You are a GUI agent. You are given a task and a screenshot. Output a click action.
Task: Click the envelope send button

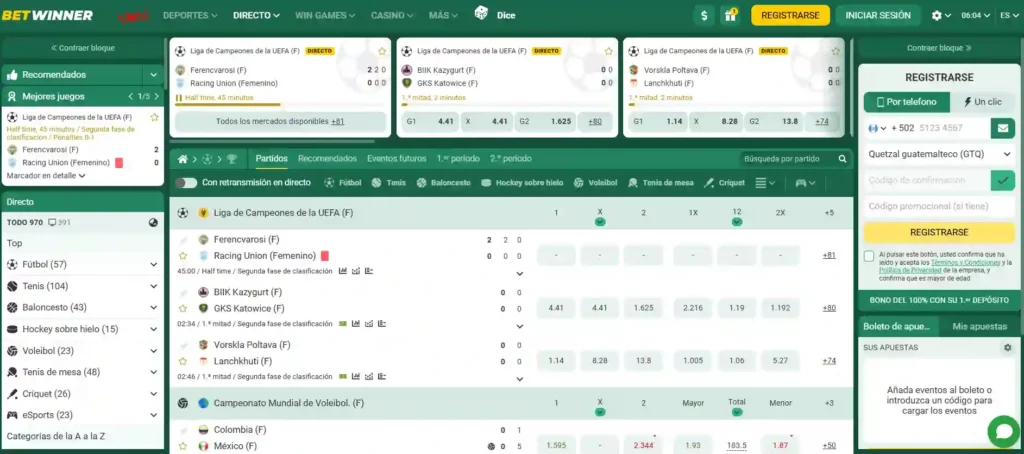click(x=1002, y=128)
